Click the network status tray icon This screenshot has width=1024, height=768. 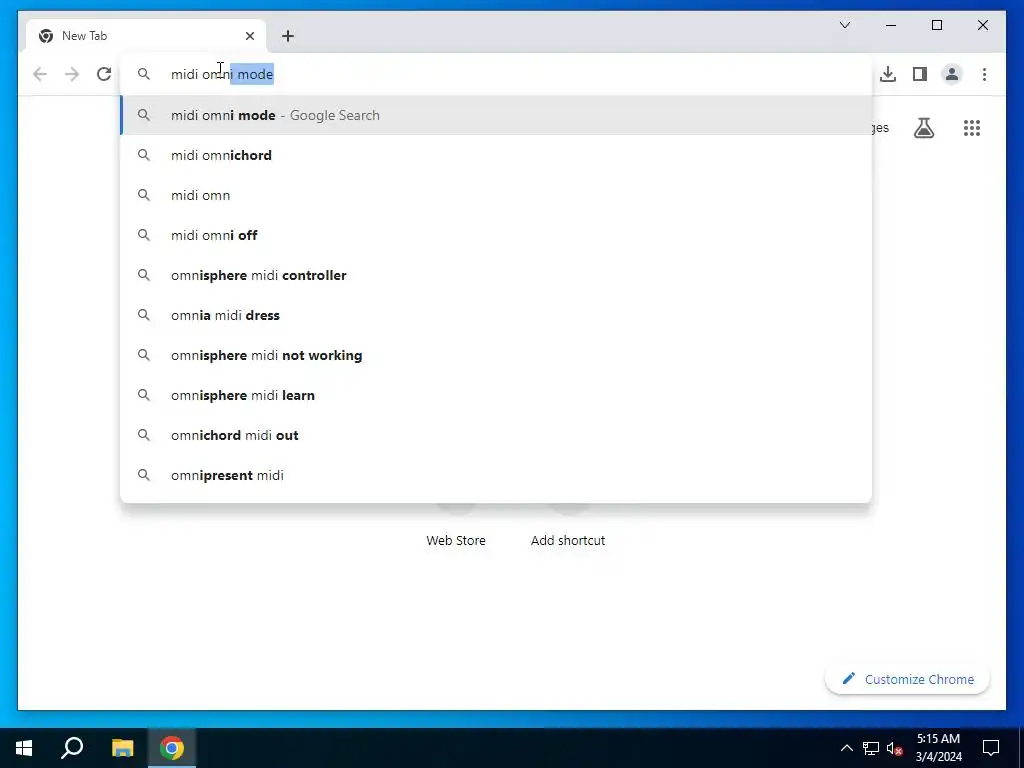coord(871,748)
